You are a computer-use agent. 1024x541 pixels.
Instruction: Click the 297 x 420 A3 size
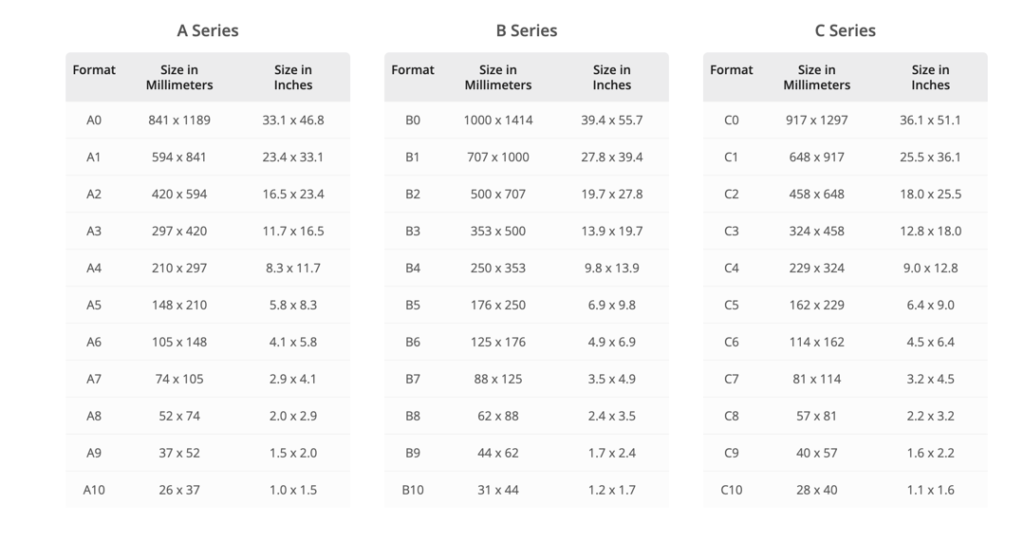(x=180, y=231)
